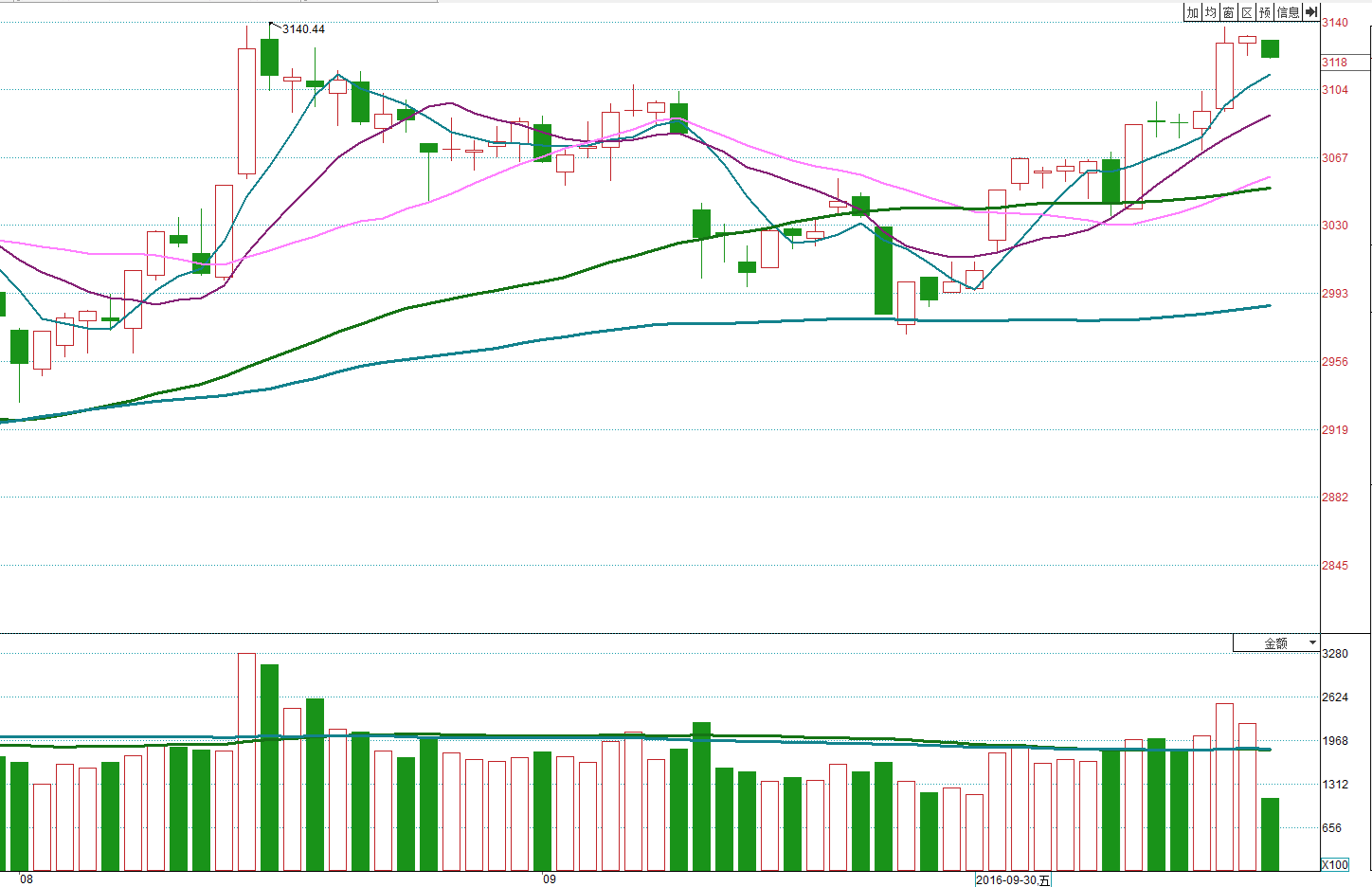This screenshot has width=1372, height=887.
Task: Click the 均 (moving average) toolbar button
Action: [x=1211, y=12]
